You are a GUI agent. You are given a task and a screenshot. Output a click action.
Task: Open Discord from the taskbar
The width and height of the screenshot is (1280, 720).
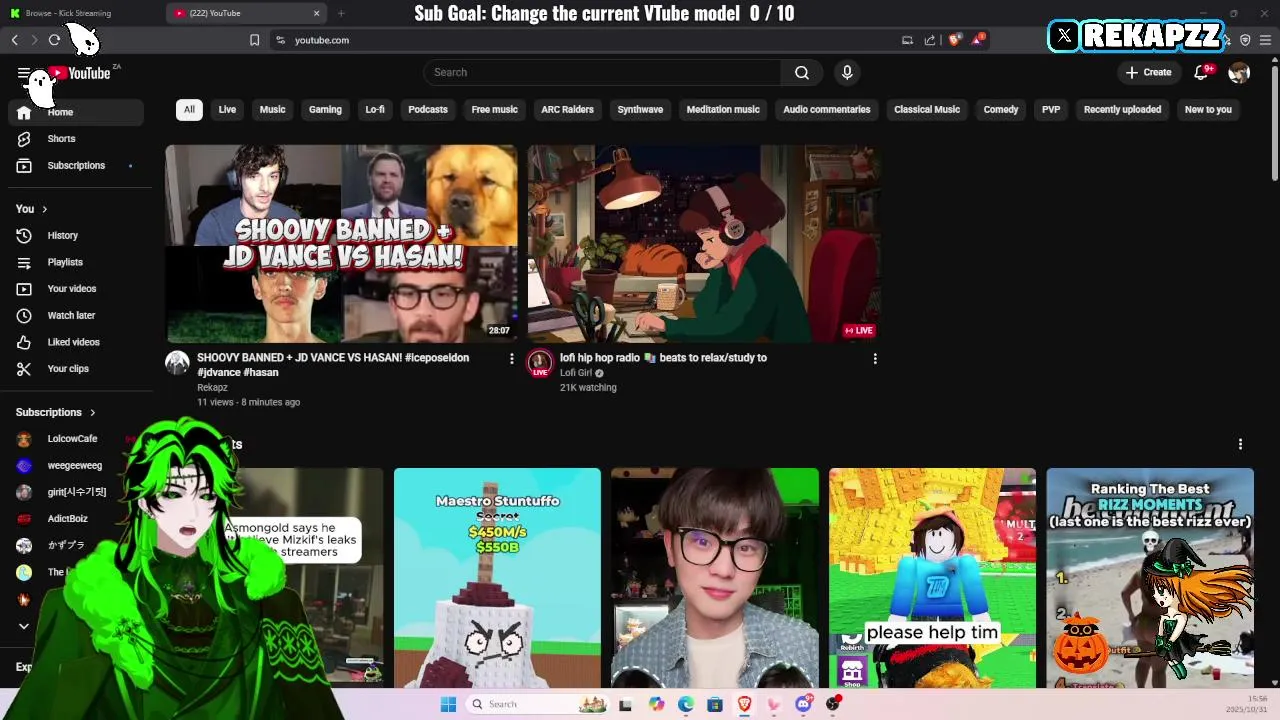pyautogui.click(x=803, y=704)
